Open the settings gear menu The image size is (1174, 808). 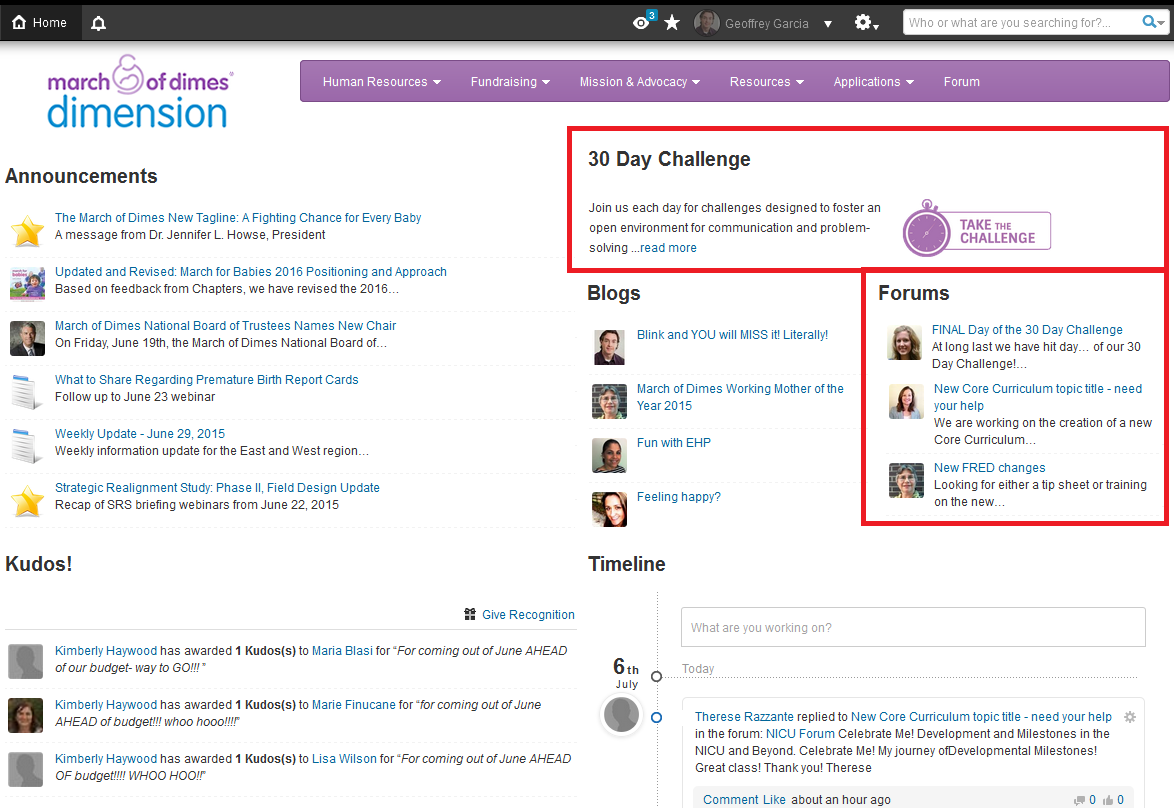tap(865, 23)
